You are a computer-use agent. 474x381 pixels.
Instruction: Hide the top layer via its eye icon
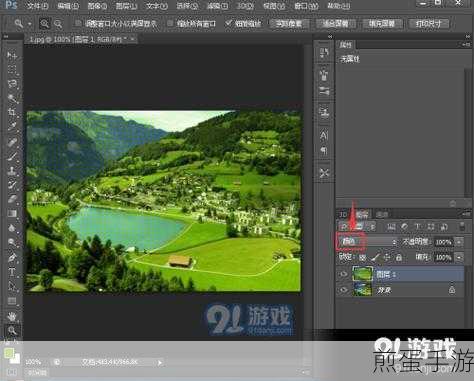(x=343, y=274)
